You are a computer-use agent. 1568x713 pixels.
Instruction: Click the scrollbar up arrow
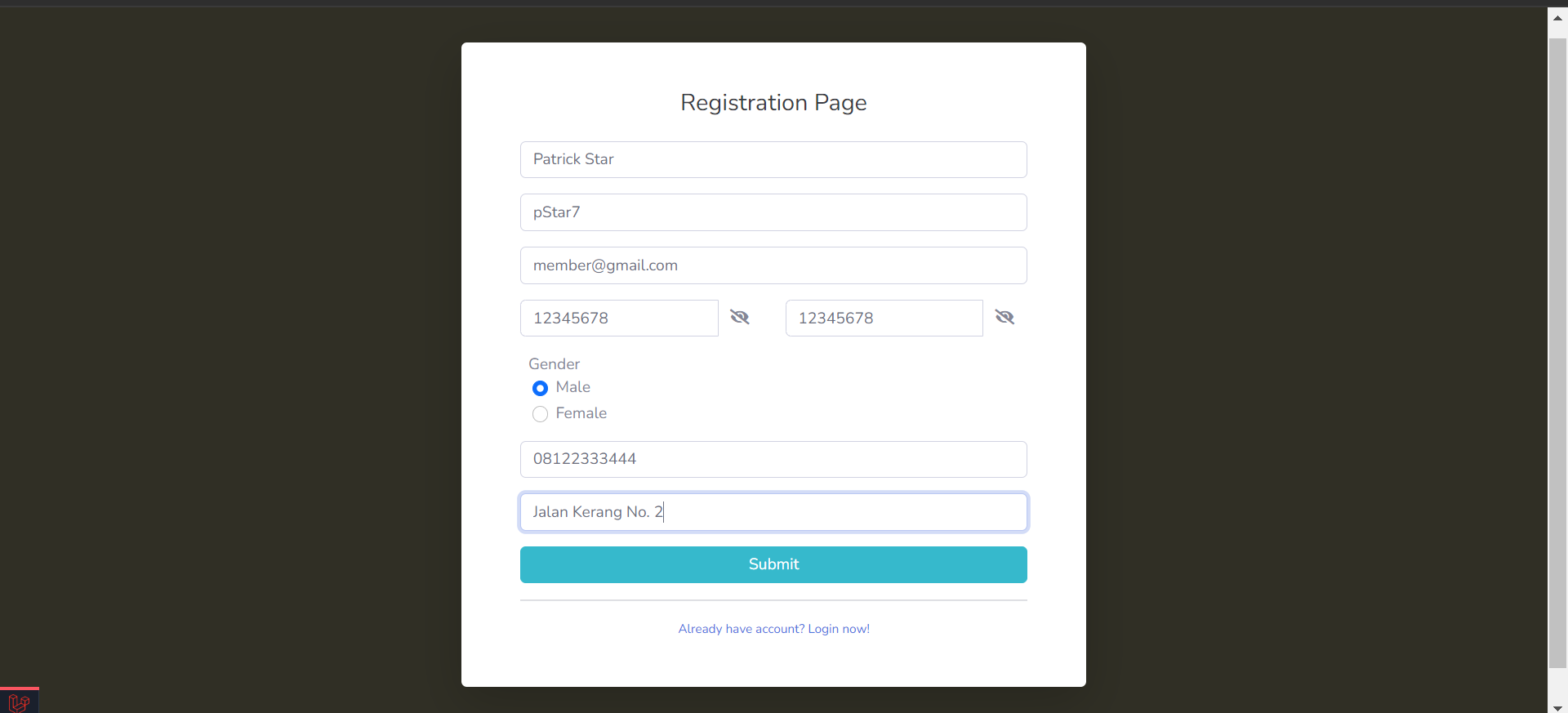pos(1557,17)
